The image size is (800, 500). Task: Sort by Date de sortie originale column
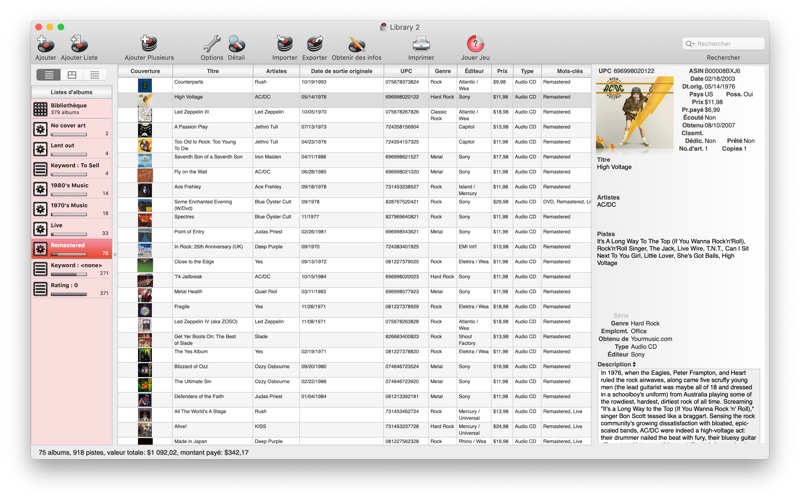tap(341, 71)
